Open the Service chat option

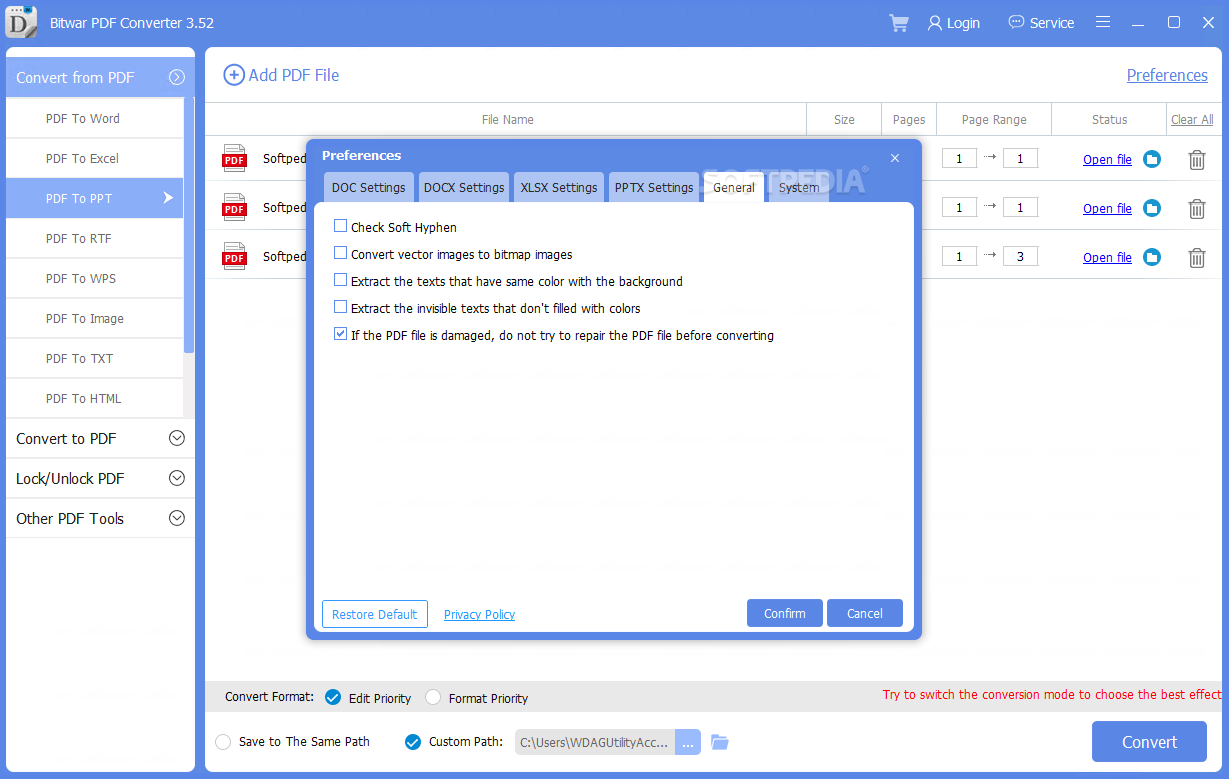click(x=1041, y=23)
